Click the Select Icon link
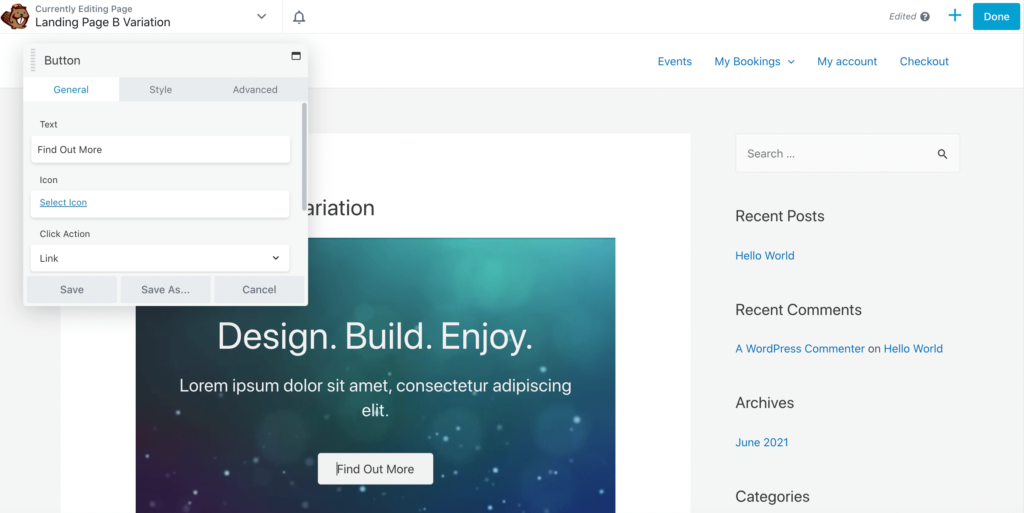Screen dimensions: 1024x513 coord(63,202)
